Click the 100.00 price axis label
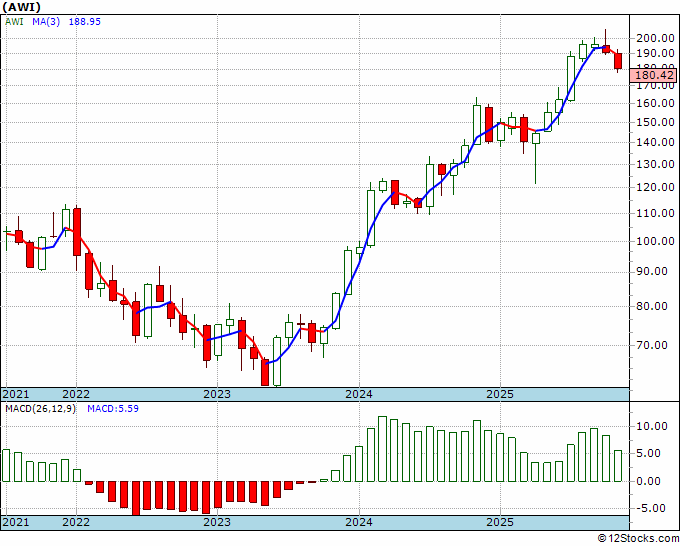The image size is (680, 546). pos(655,241)
